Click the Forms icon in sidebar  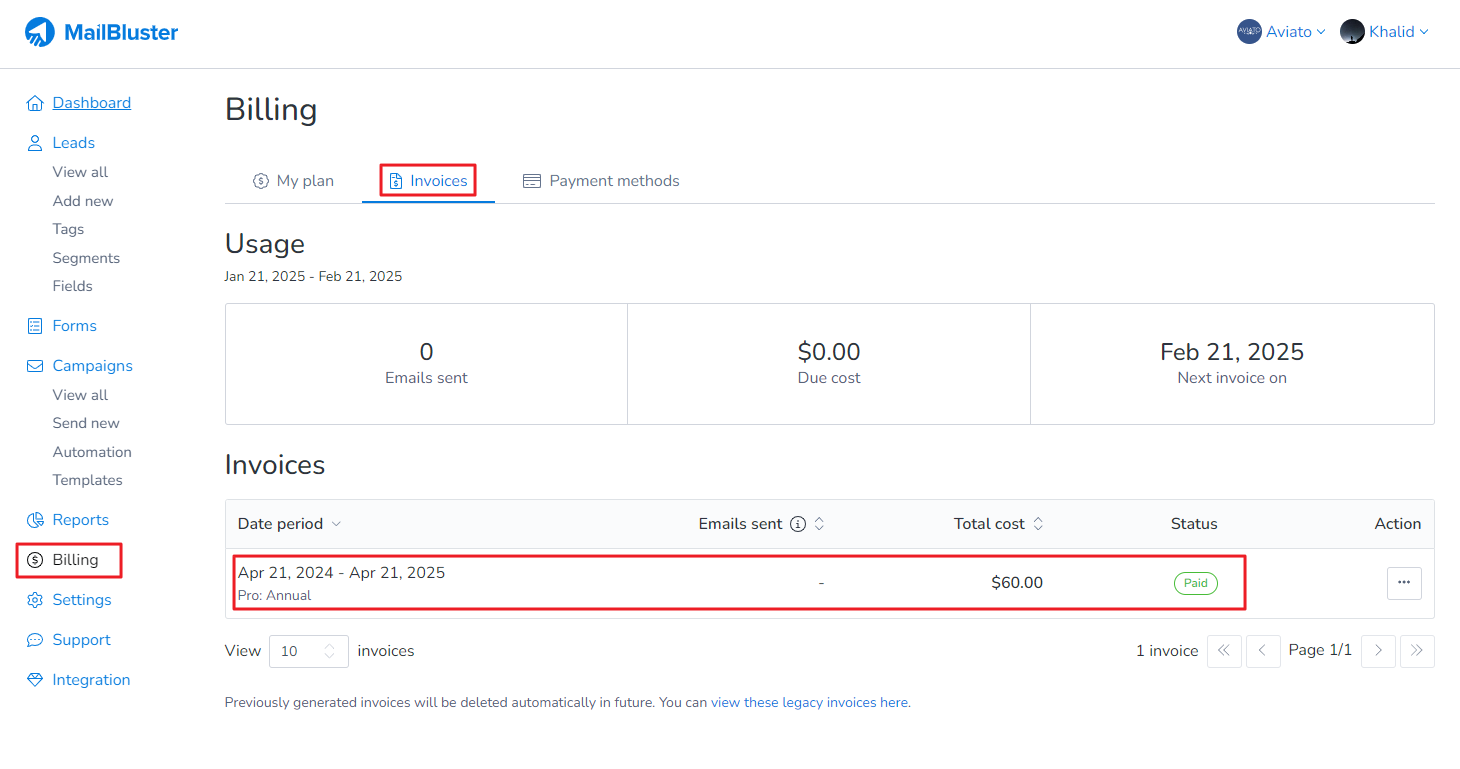click(35, 326)
